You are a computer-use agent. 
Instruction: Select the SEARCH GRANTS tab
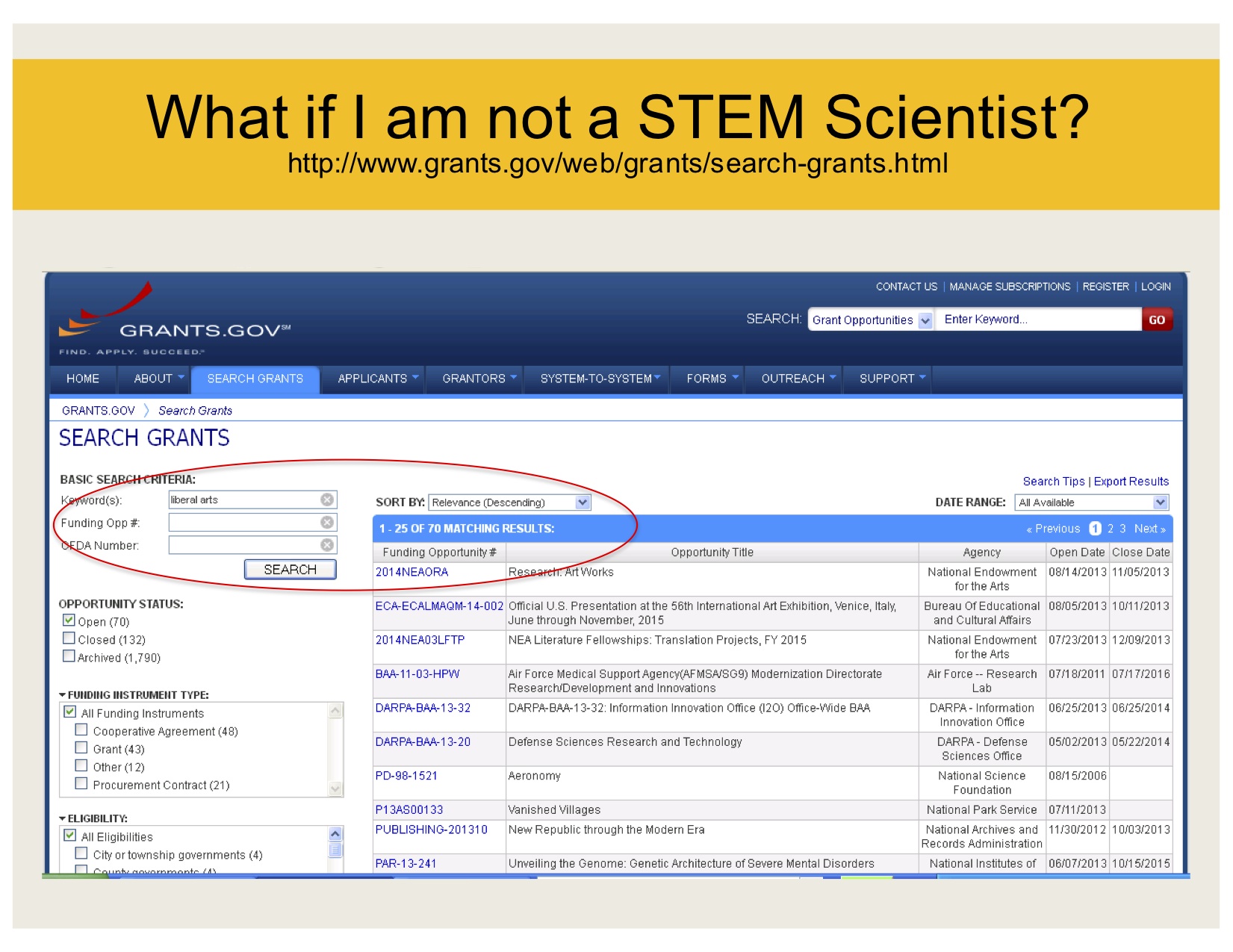click(x=255, y=379)
